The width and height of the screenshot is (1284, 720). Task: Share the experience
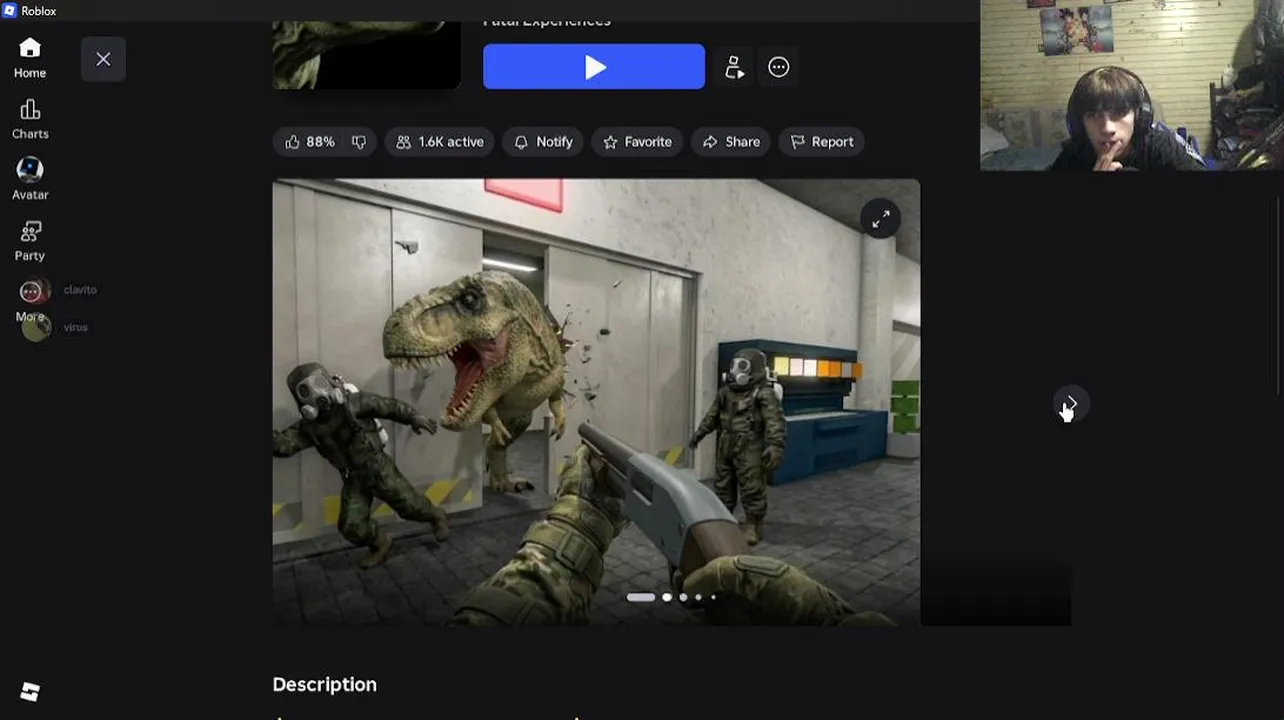[731, 142]
